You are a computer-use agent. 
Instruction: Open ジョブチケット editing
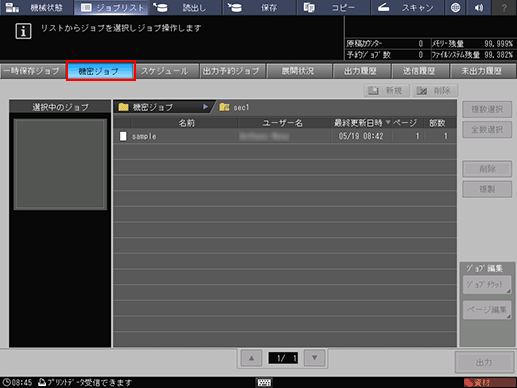[487, 285]
